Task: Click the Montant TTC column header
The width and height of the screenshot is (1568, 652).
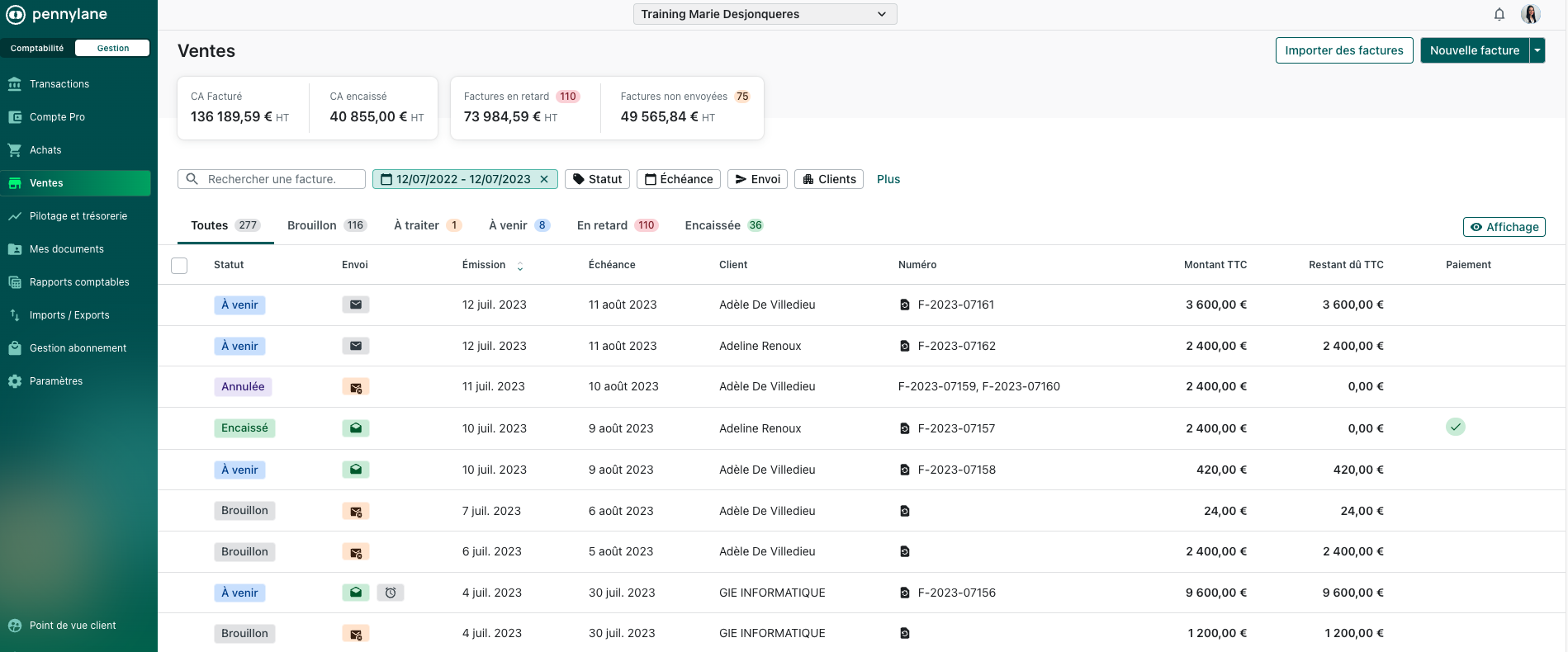Action: tap(1215, 265)
